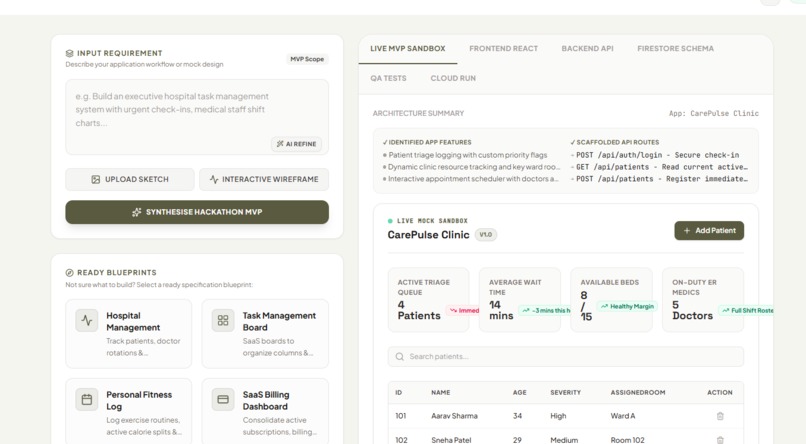
Task: Click the SaaS Billing Dashboard card icon
Action: 223,399
